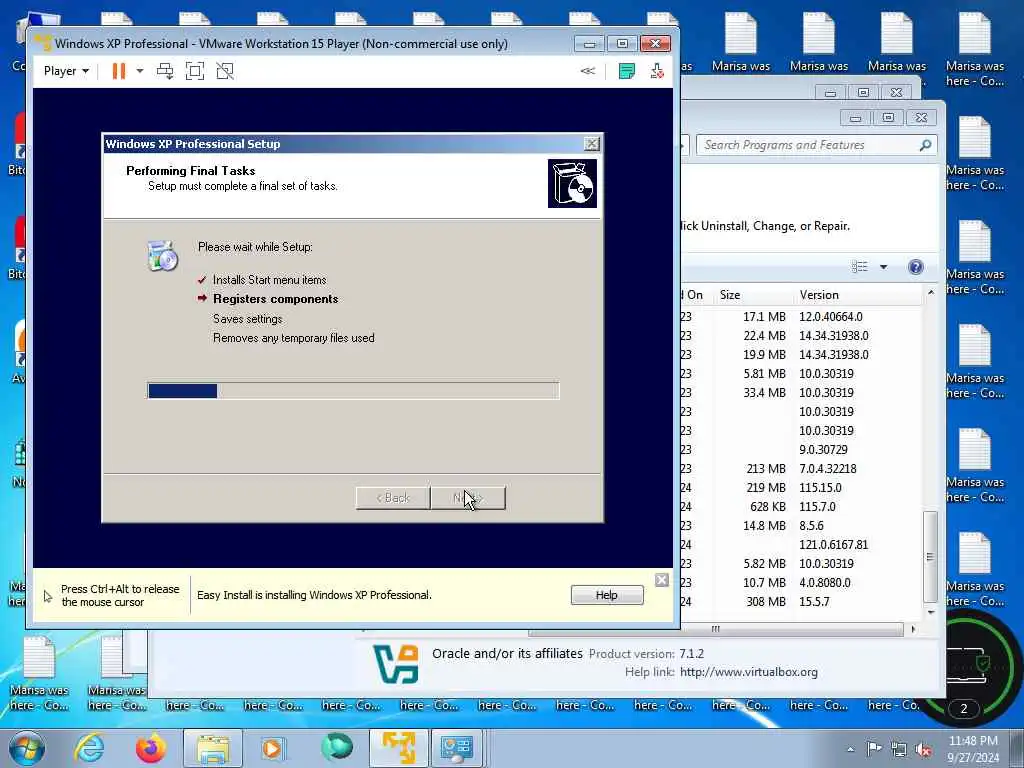The width and height of the screenshot is (1024, 768).
Task: Click the Action Center flag tray icon
Action: click(874, 749)
